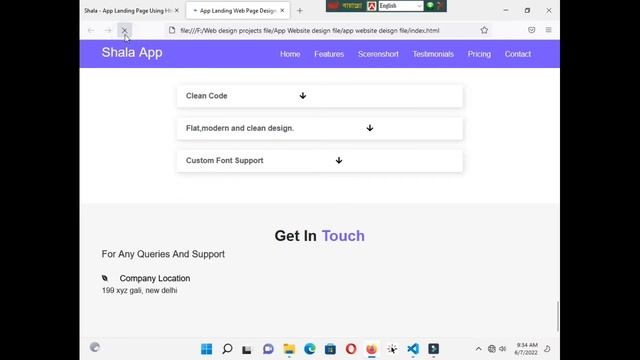640x360 pixels.
Task: Click the weather widget icon on taskbar
Action: [95, 347]
